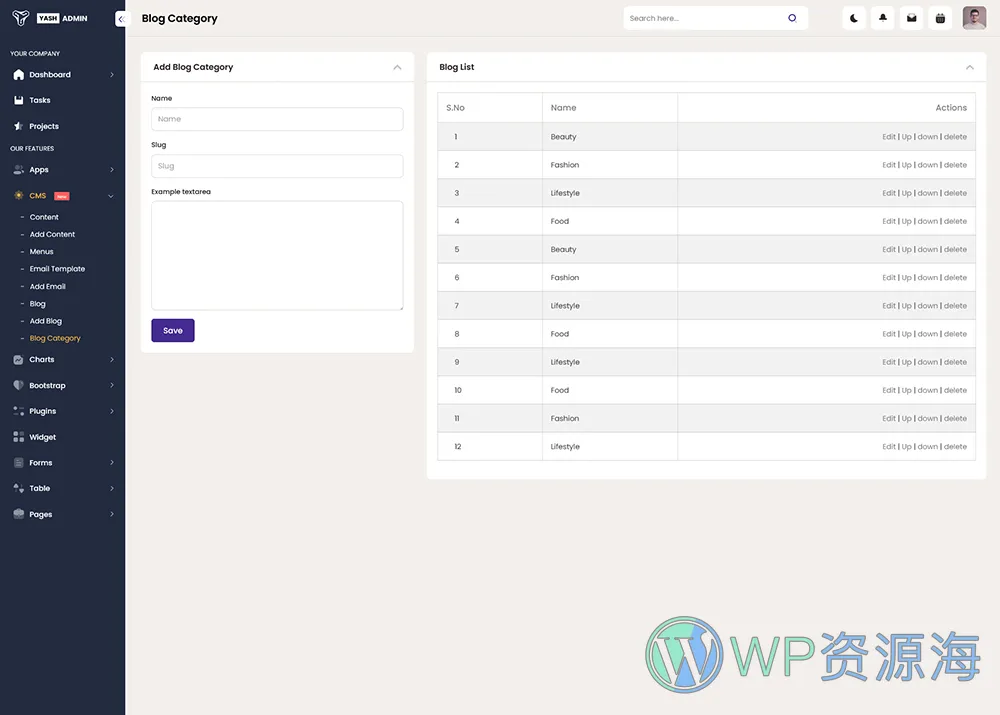Click the Charts sidebar icon
The height and width of the screenshot is (715, 1000).
click(18, 360)
